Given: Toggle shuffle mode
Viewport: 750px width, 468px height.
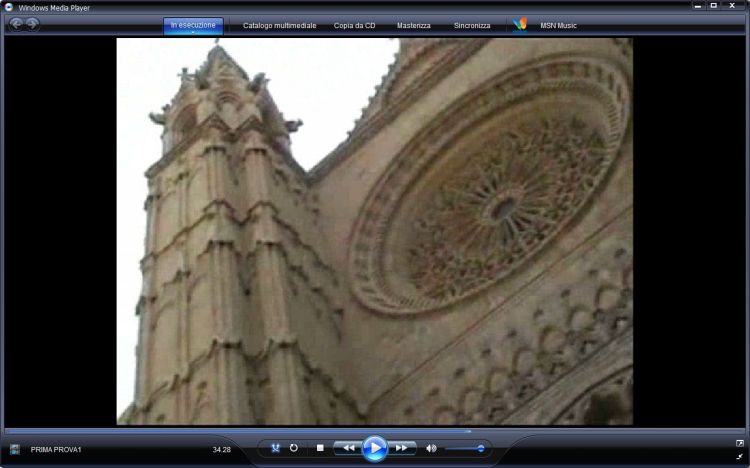Looking at the screenshot, I should tap(276, 448).
